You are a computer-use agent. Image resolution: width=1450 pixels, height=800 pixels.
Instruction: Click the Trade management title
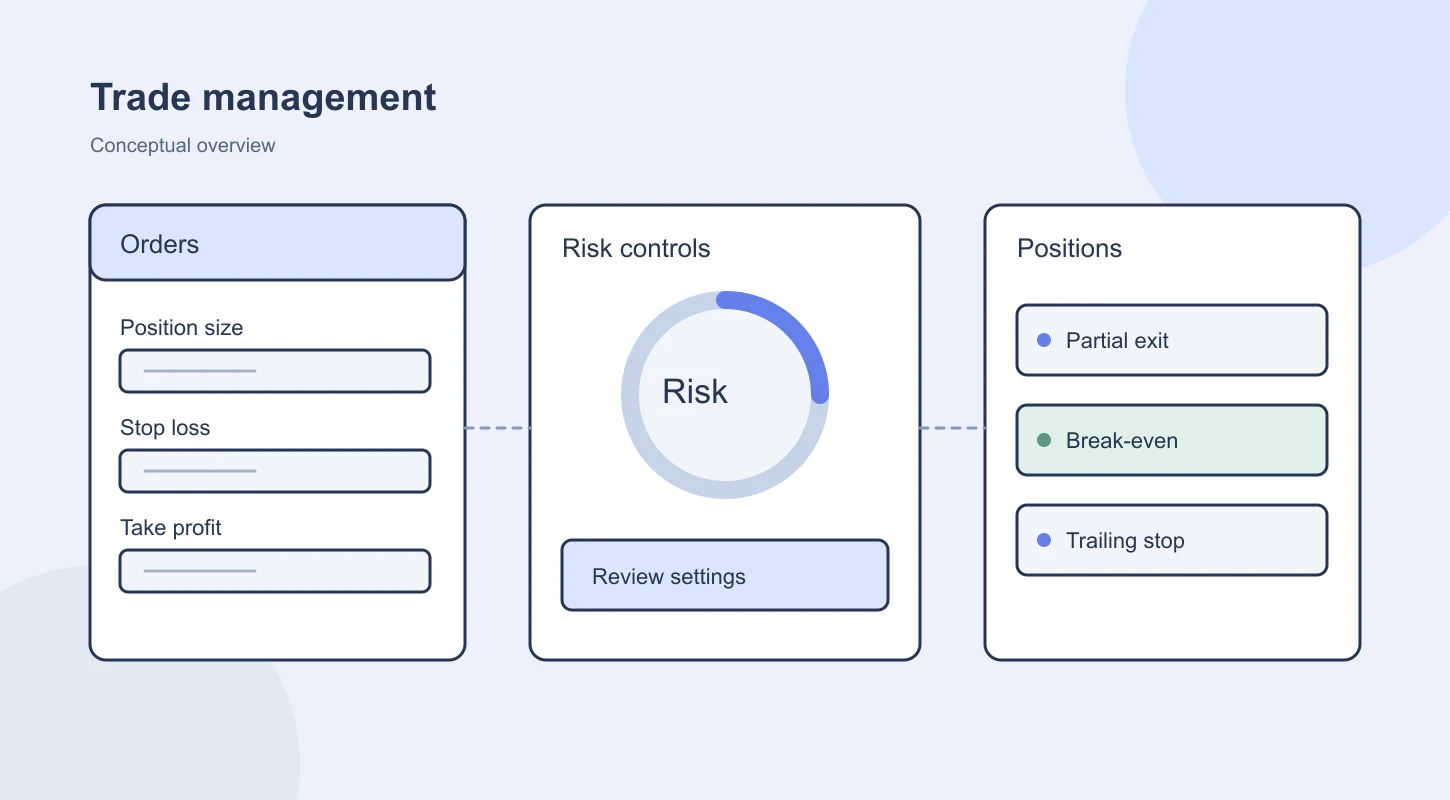263,97
